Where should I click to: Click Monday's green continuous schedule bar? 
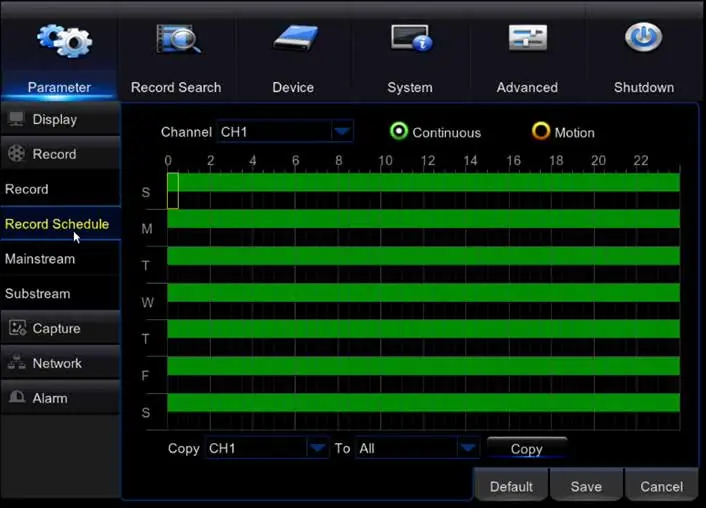423,219
